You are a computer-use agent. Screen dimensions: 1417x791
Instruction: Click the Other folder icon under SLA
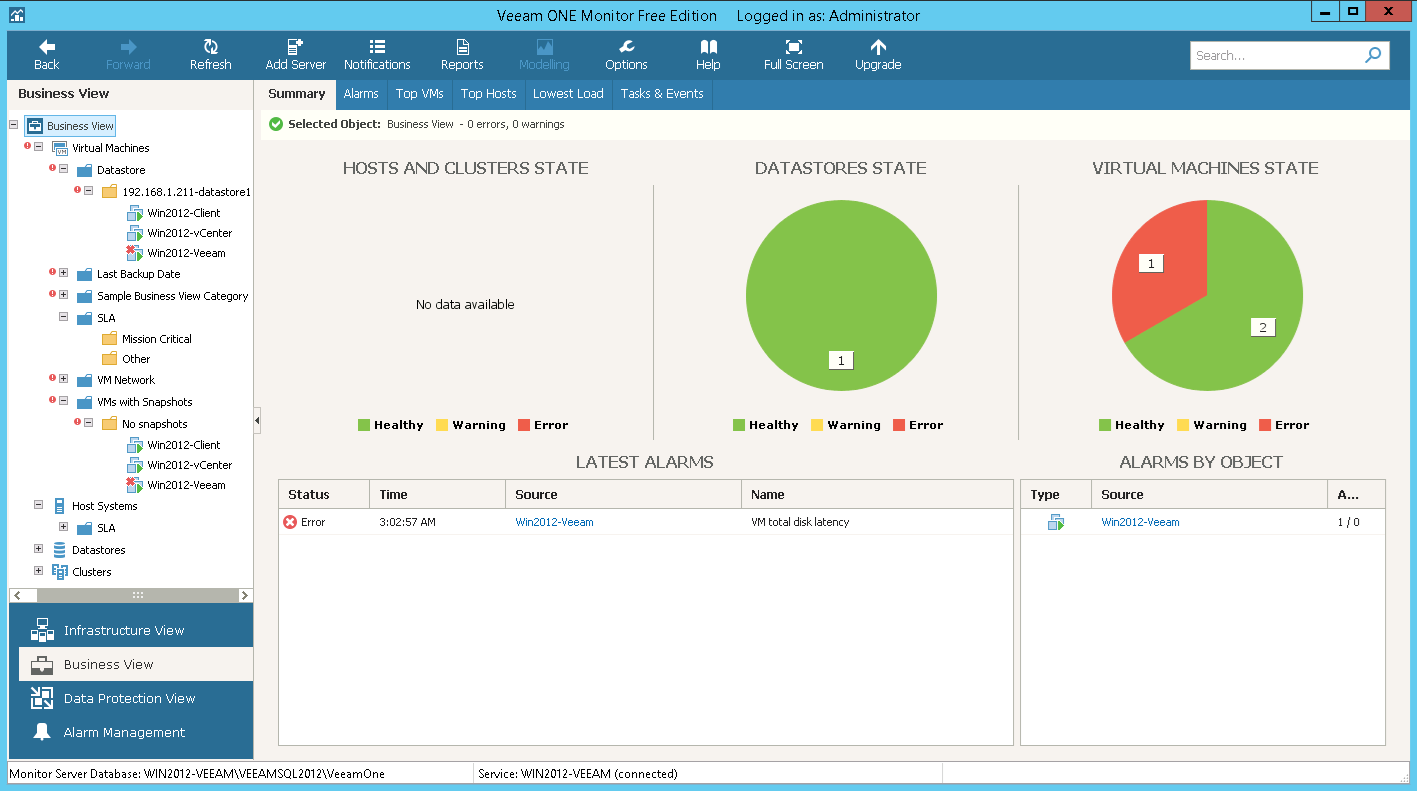109,359
